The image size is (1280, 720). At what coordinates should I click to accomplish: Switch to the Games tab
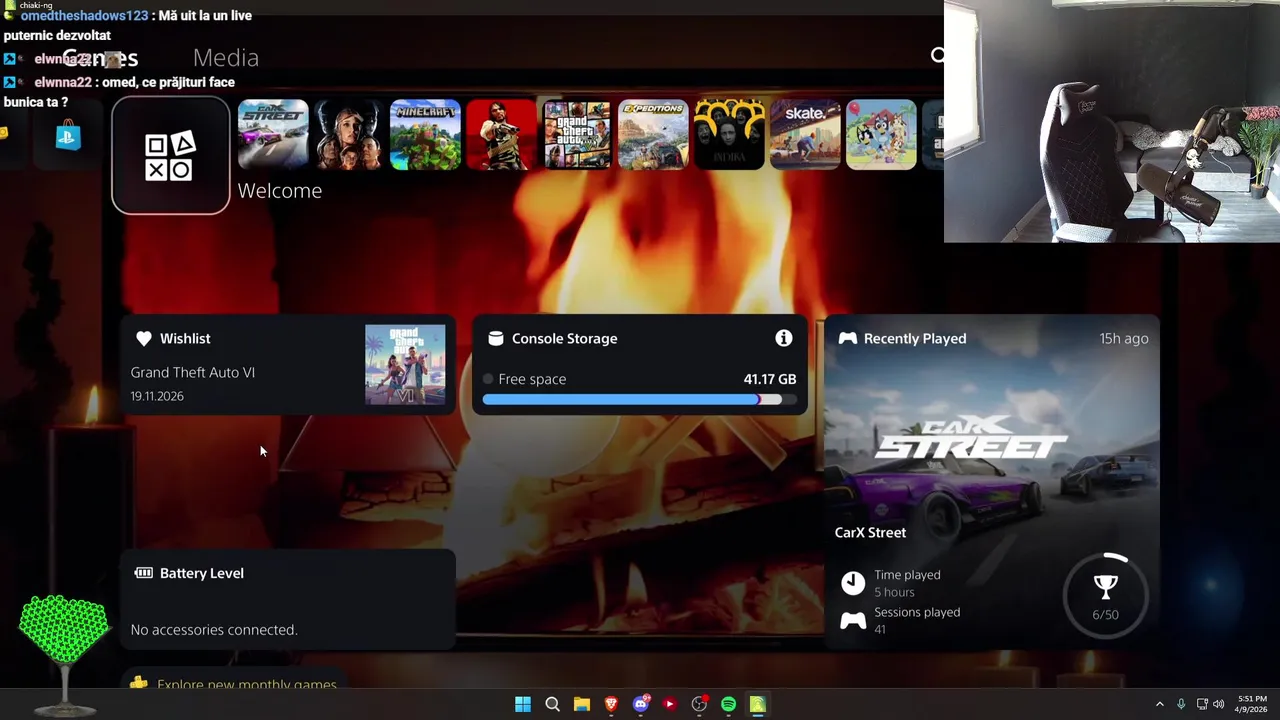(100, 58)
